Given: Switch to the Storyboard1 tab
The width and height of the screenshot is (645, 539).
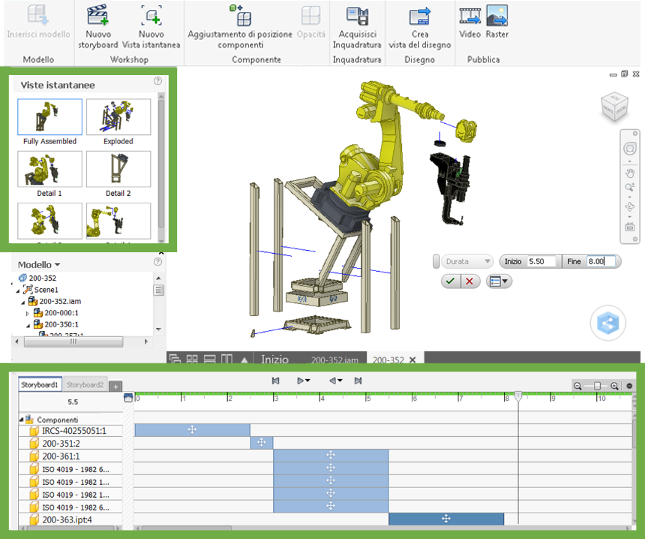Looking at the screenshot, I should click(39, 385).
